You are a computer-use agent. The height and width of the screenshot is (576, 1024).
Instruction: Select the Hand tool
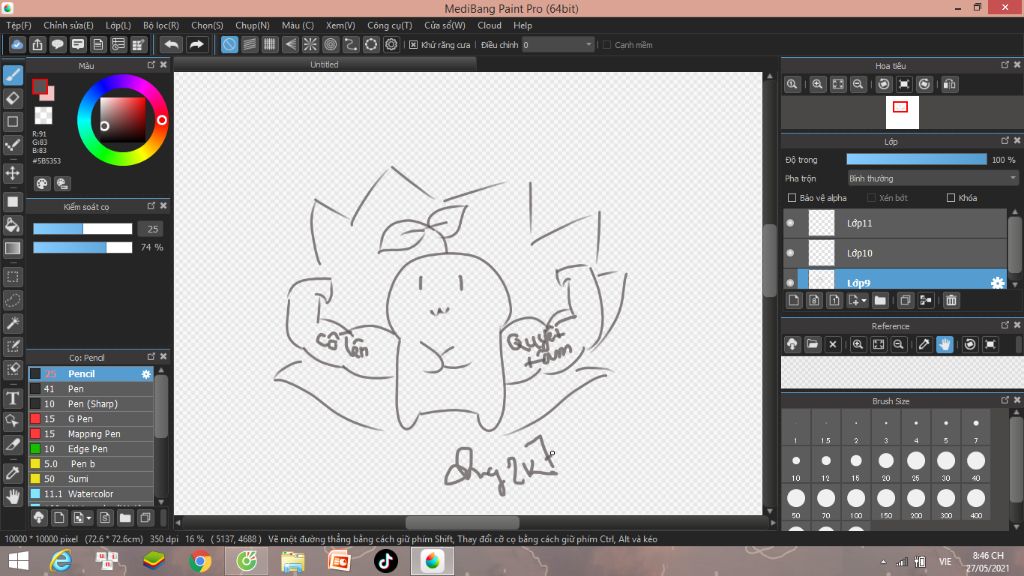[x=12, y=496]
